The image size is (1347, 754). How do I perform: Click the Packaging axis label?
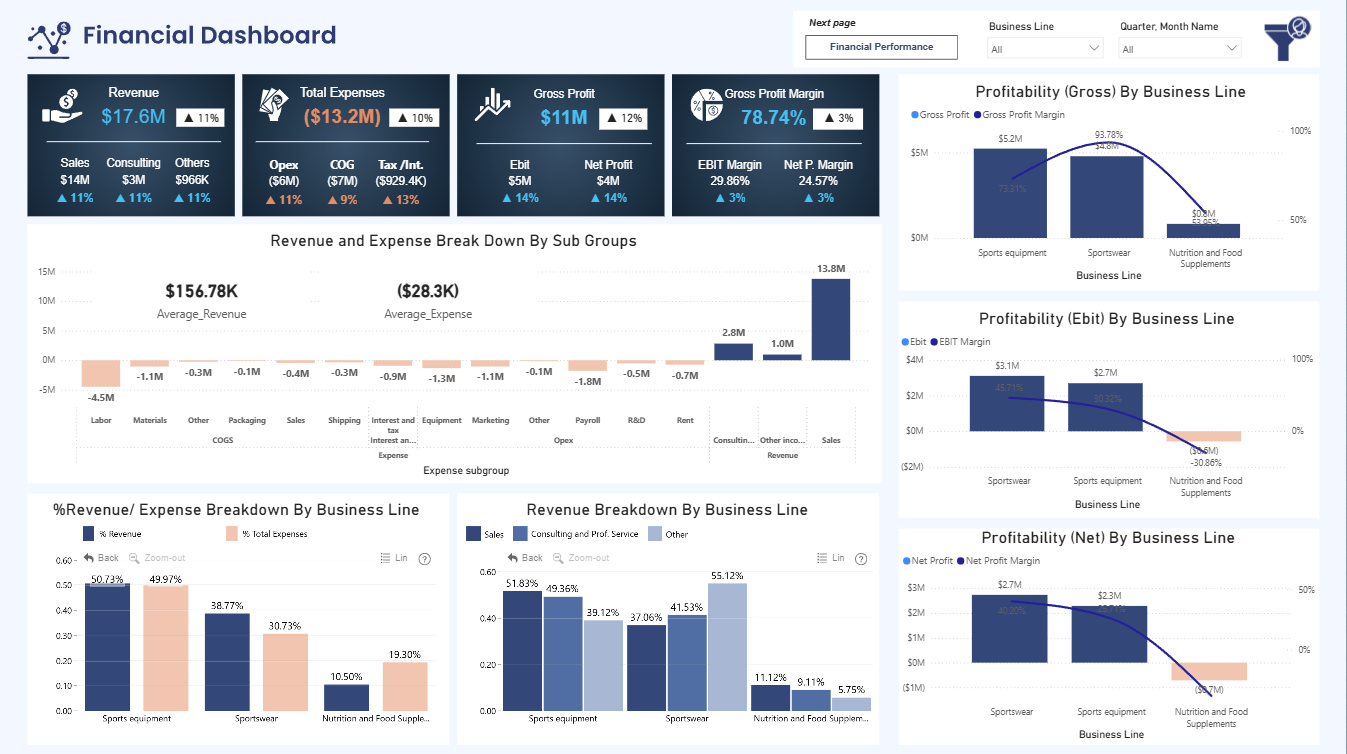247,421
